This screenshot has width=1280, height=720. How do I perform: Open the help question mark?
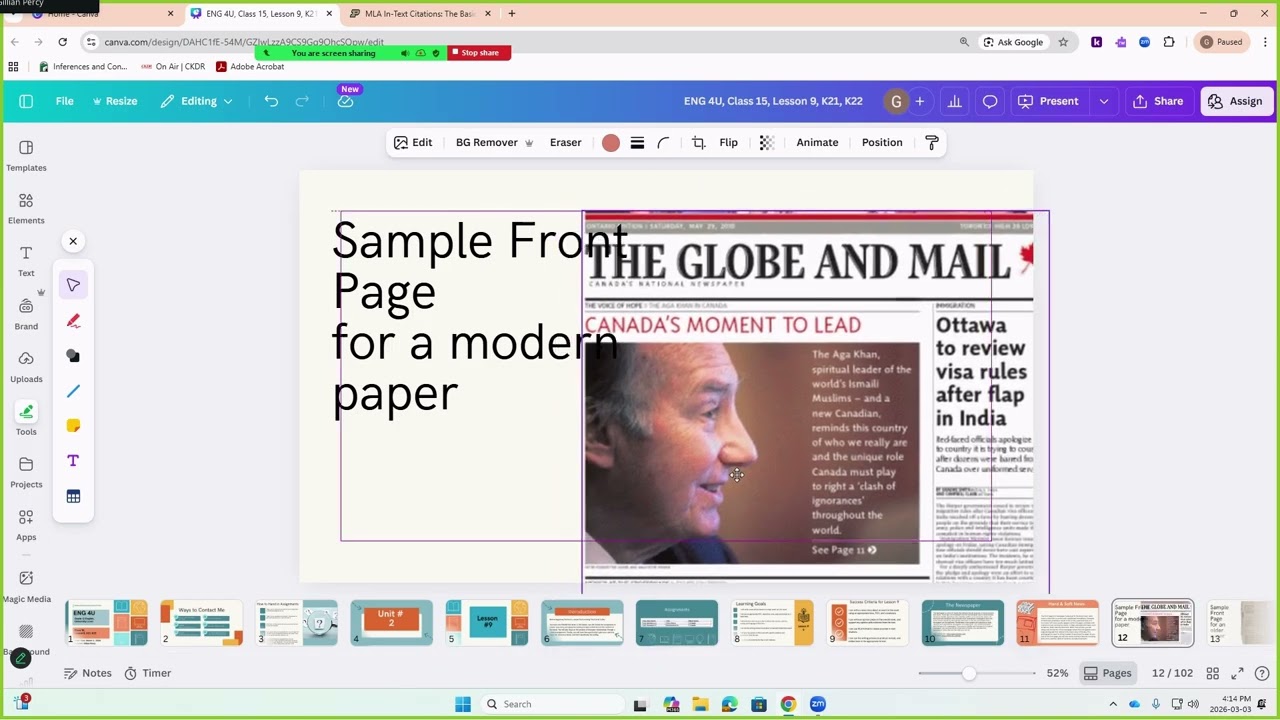point(1262,673)
